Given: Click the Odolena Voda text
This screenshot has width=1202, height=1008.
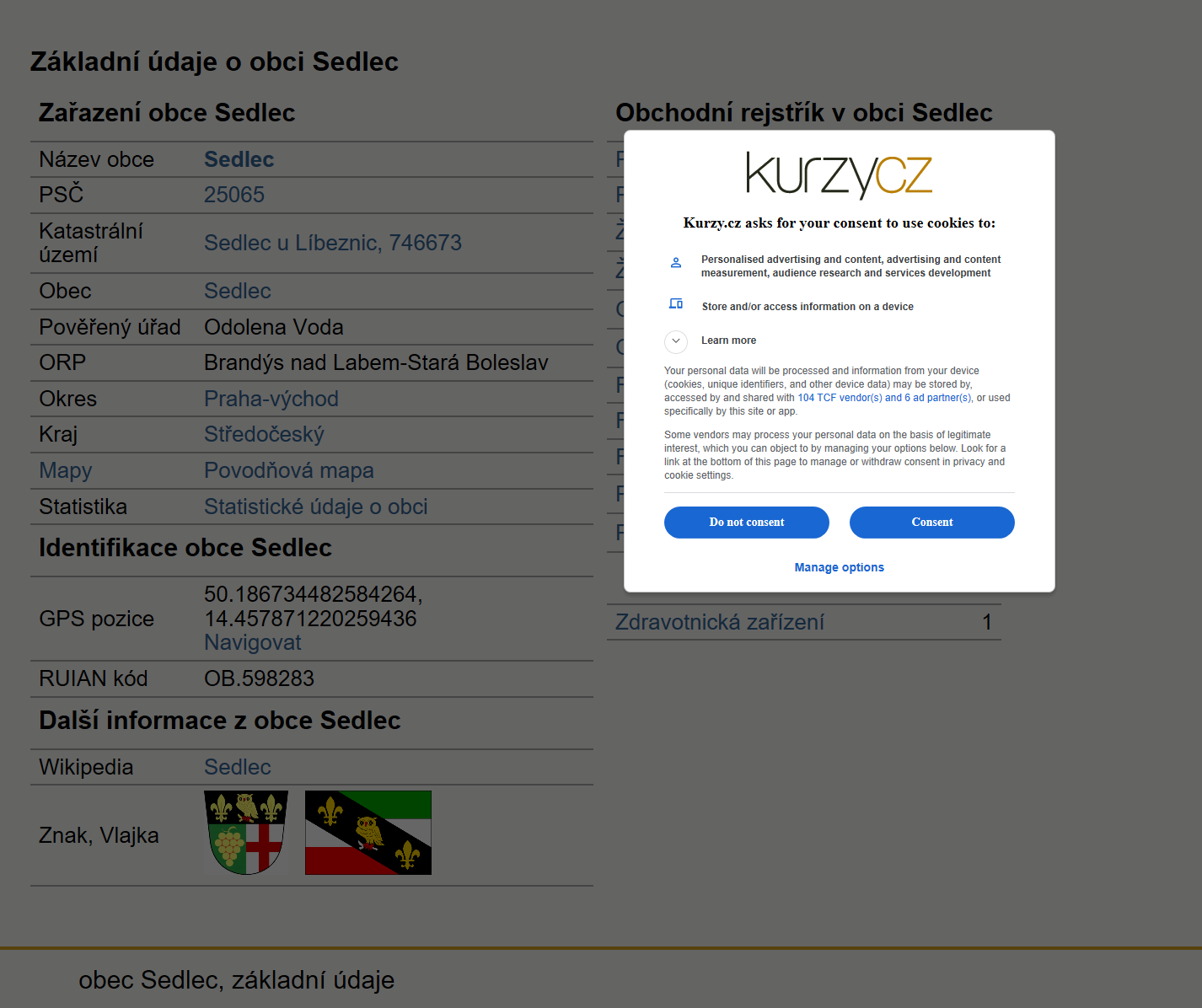Looking at the screenshot, I should tap(273, 327).
